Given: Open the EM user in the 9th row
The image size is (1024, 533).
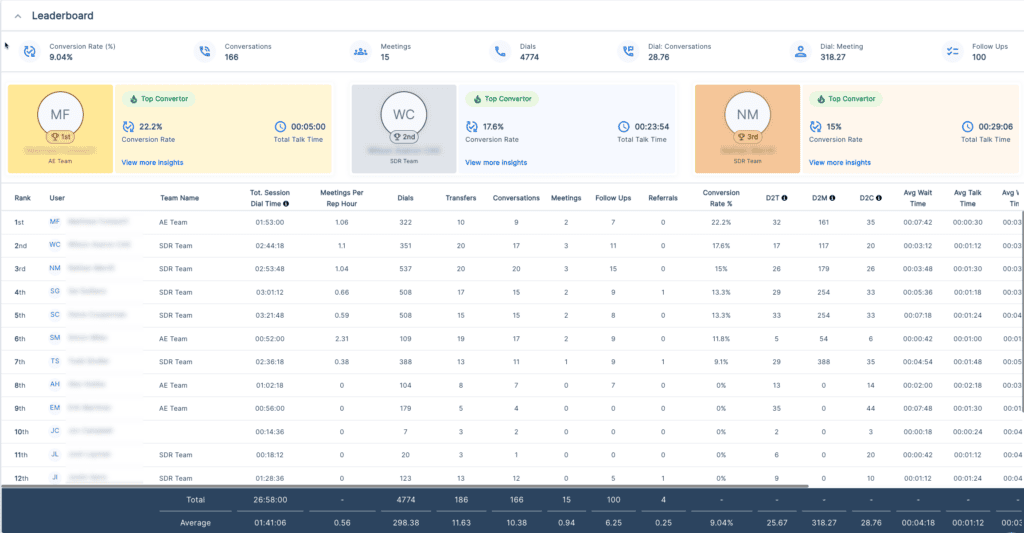Looking at the screenshot, I should click(80, 408).
